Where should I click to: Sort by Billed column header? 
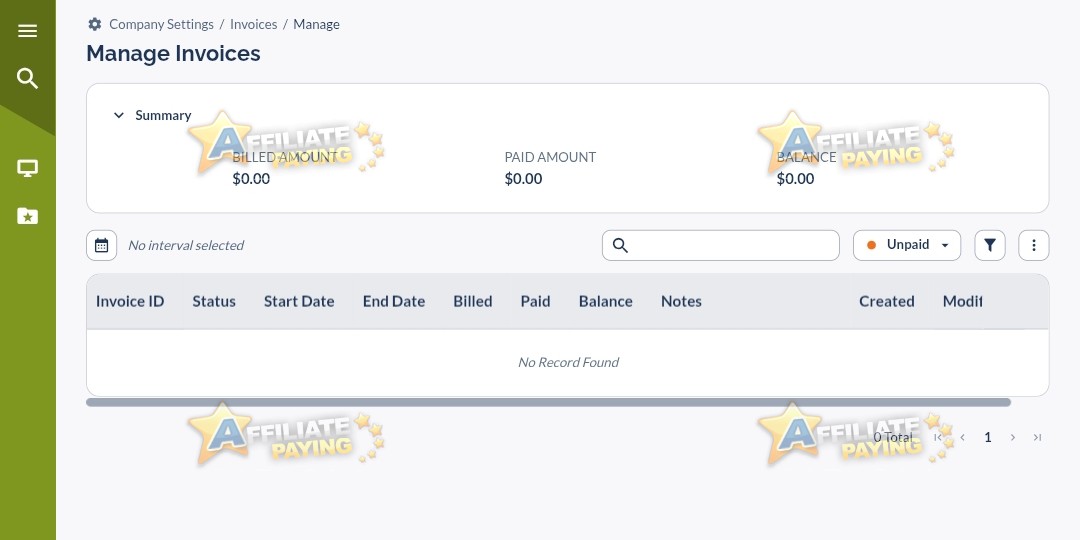click(x=472, y=301)
